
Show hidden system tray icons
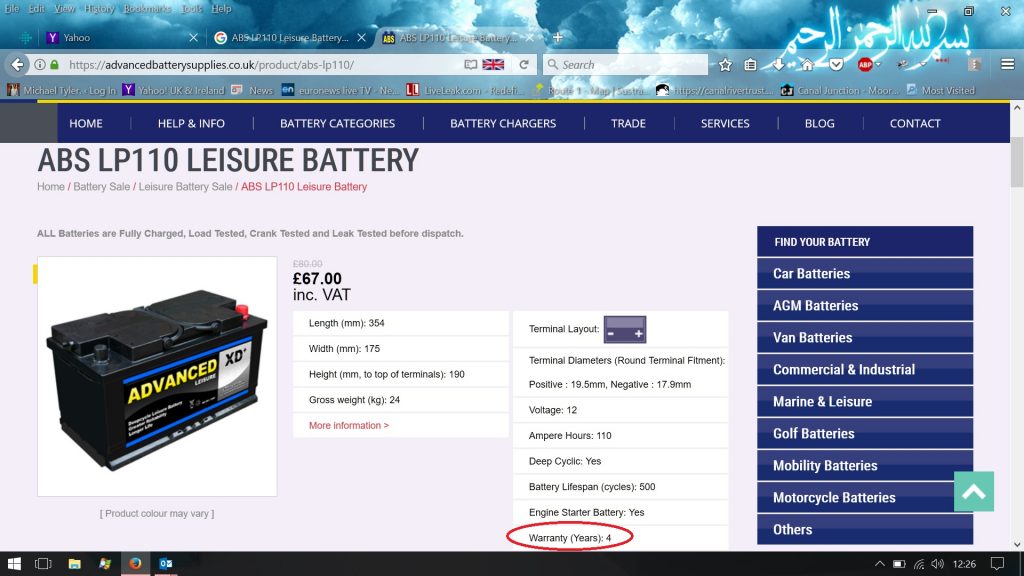pyautogui.click(x=880, y=564)
